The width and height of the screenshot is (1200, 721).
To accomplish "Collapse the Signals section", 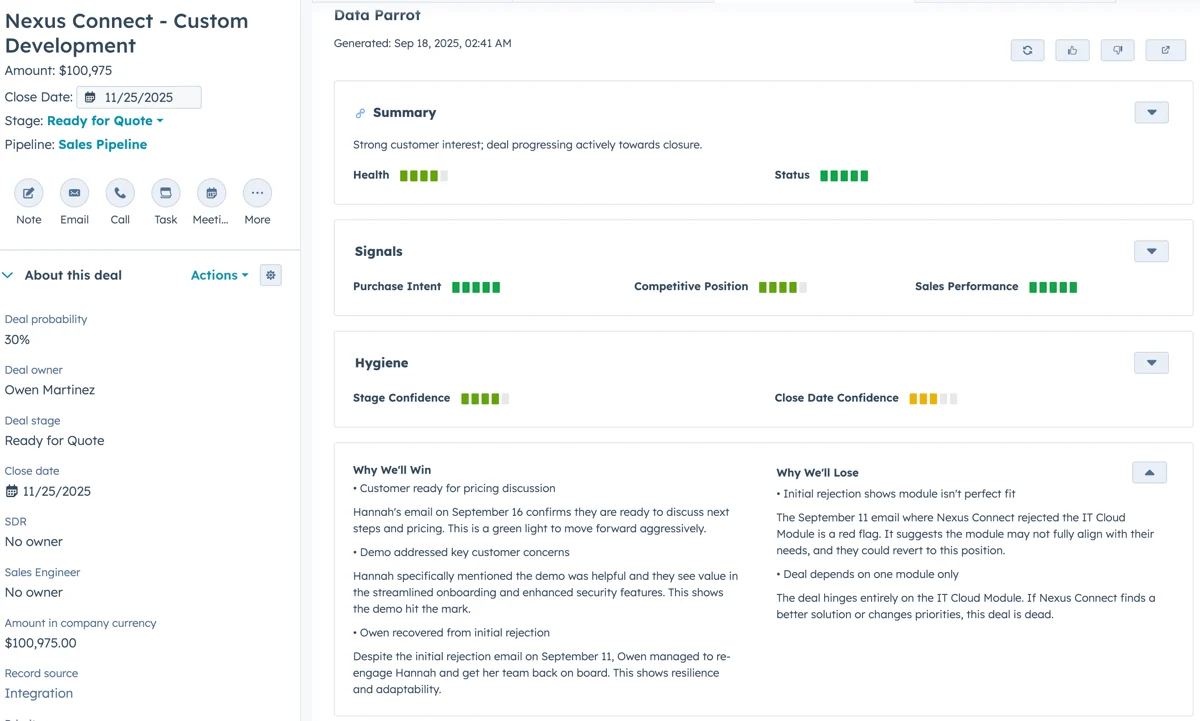I will (x=1150, y=251).
